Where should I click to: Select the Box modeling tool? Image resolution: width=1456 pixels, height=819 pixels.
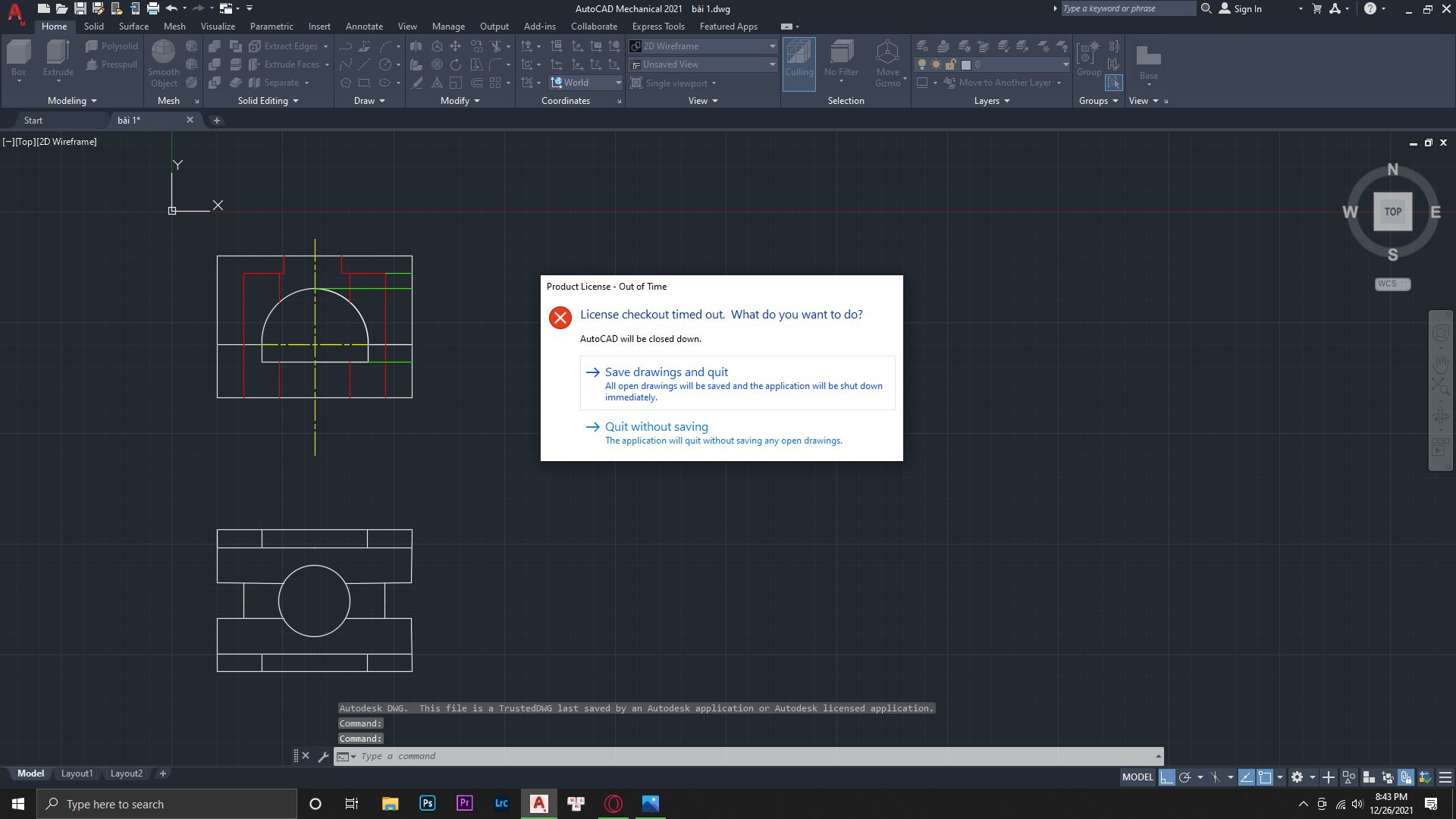click(x=18, y=57)
